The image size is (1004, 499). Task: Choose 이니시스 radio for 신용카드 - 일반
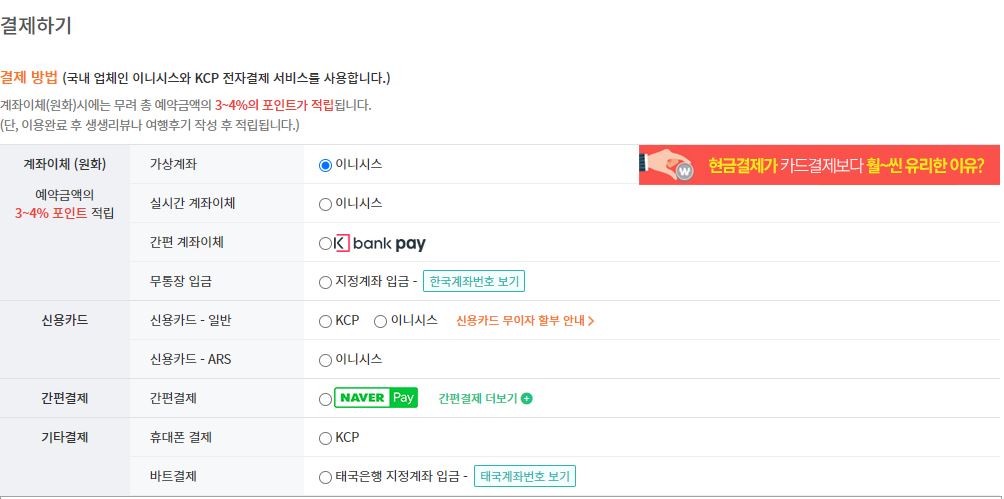pyautogui.click(x=380, y=322)
